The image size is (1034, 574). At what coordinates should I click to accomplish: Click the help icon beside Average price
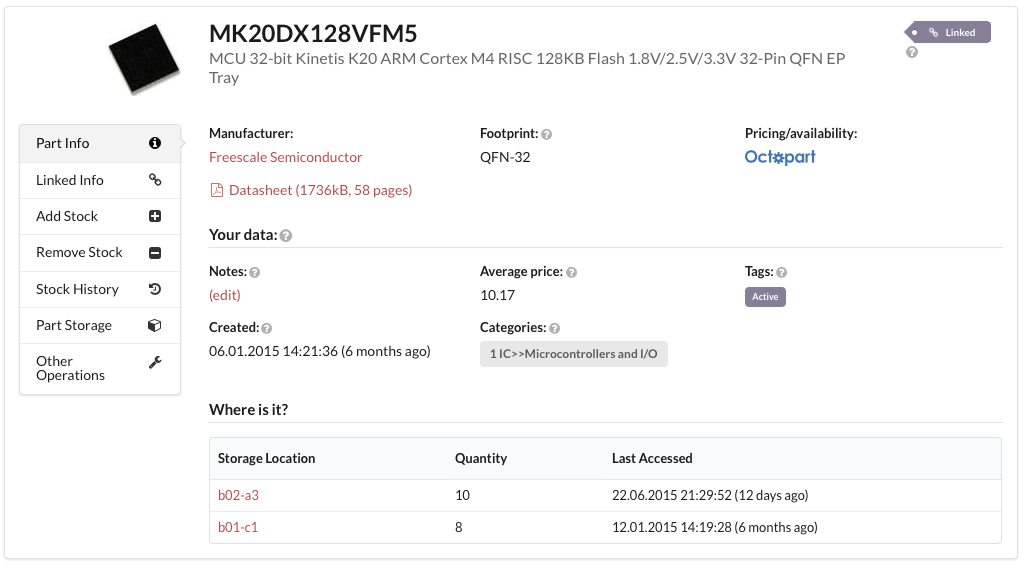pyautogui.click(x=572, y=272)
